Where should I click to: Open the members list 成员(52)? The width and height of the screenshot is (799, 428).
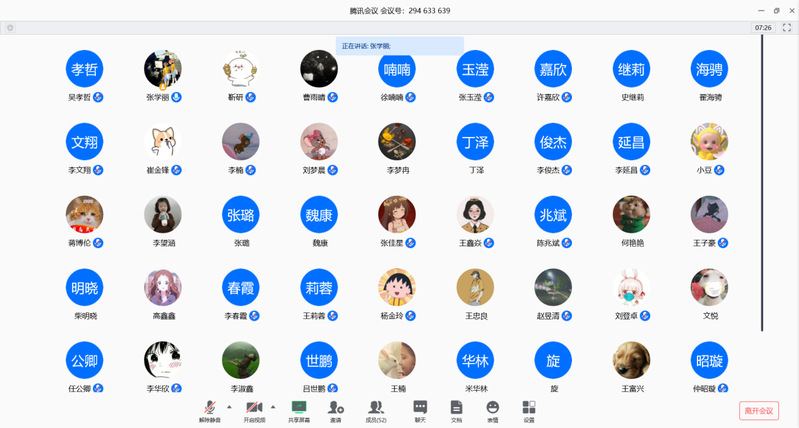coord(376,407)
